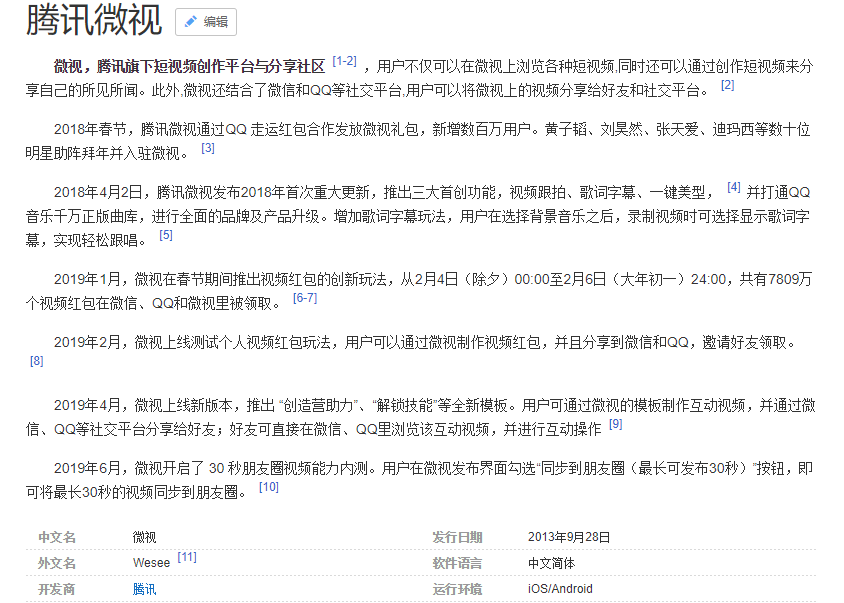
Task: Open citation reference [11] beside Wesee
Action: click(x=187, y=557)
